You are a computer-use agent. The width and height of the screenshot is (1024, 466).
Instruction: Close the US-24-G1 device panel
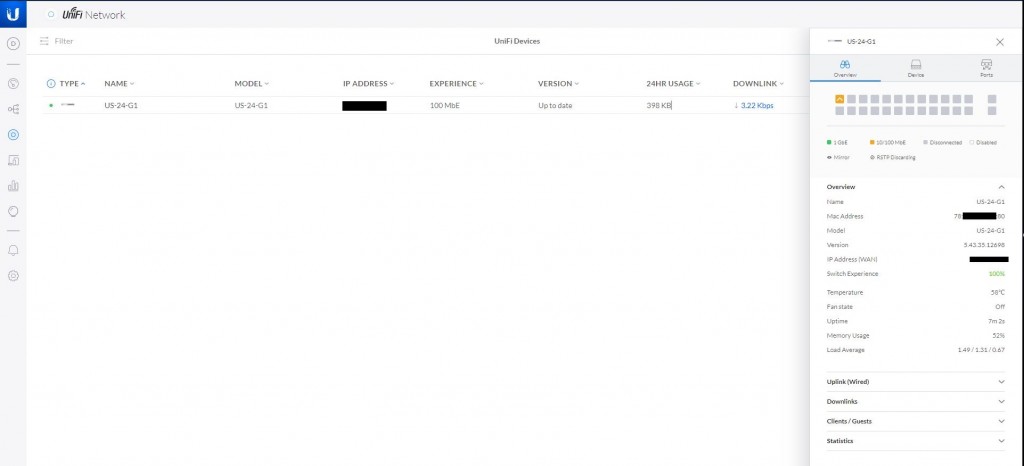click(x=1000, y=42)
